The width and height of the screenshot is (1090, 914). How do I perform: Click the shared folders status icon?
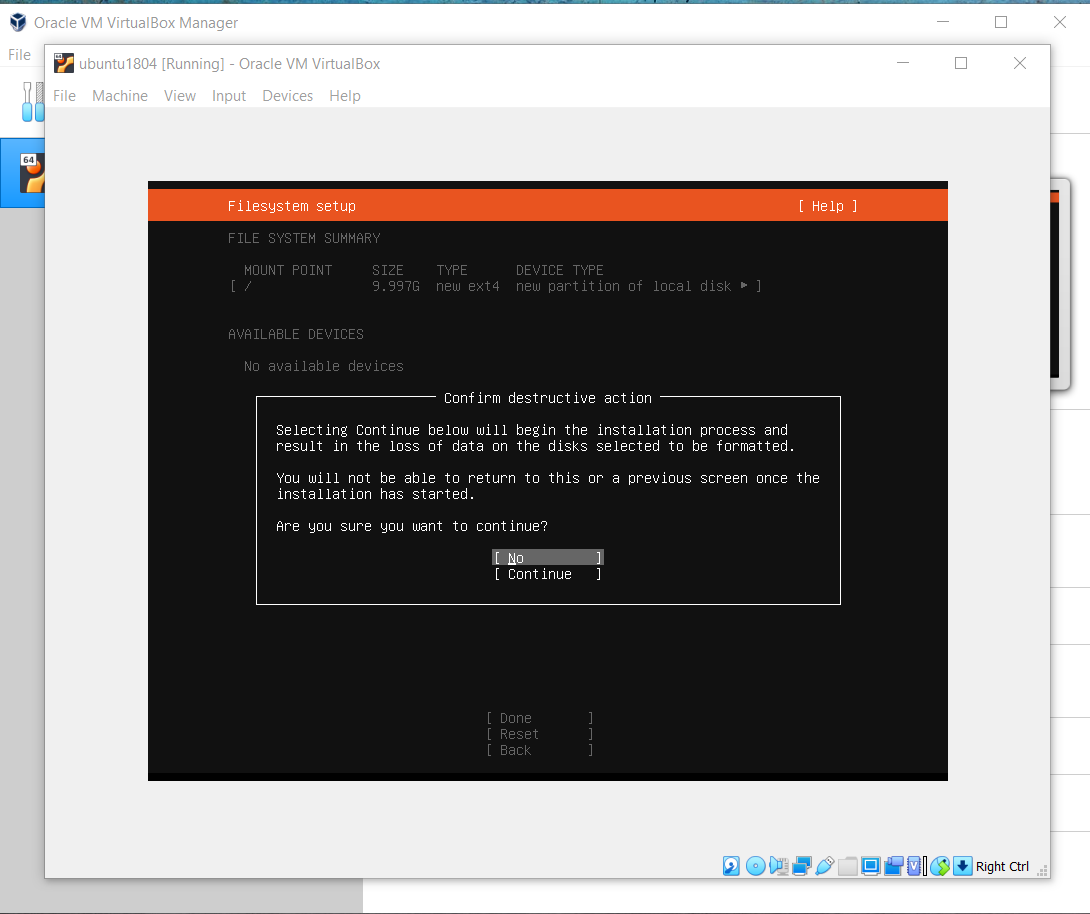848,866
